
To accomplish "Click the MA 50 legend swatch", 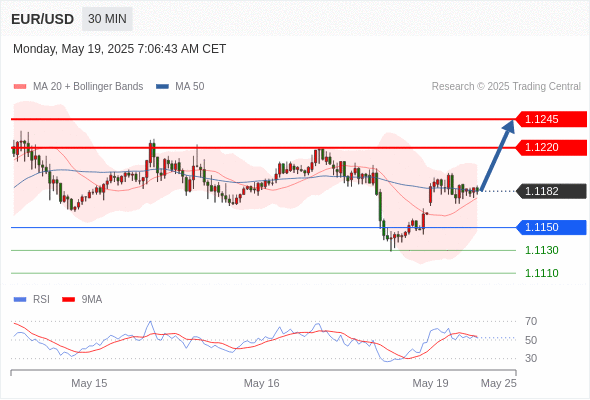I will (x=162, y=87).
